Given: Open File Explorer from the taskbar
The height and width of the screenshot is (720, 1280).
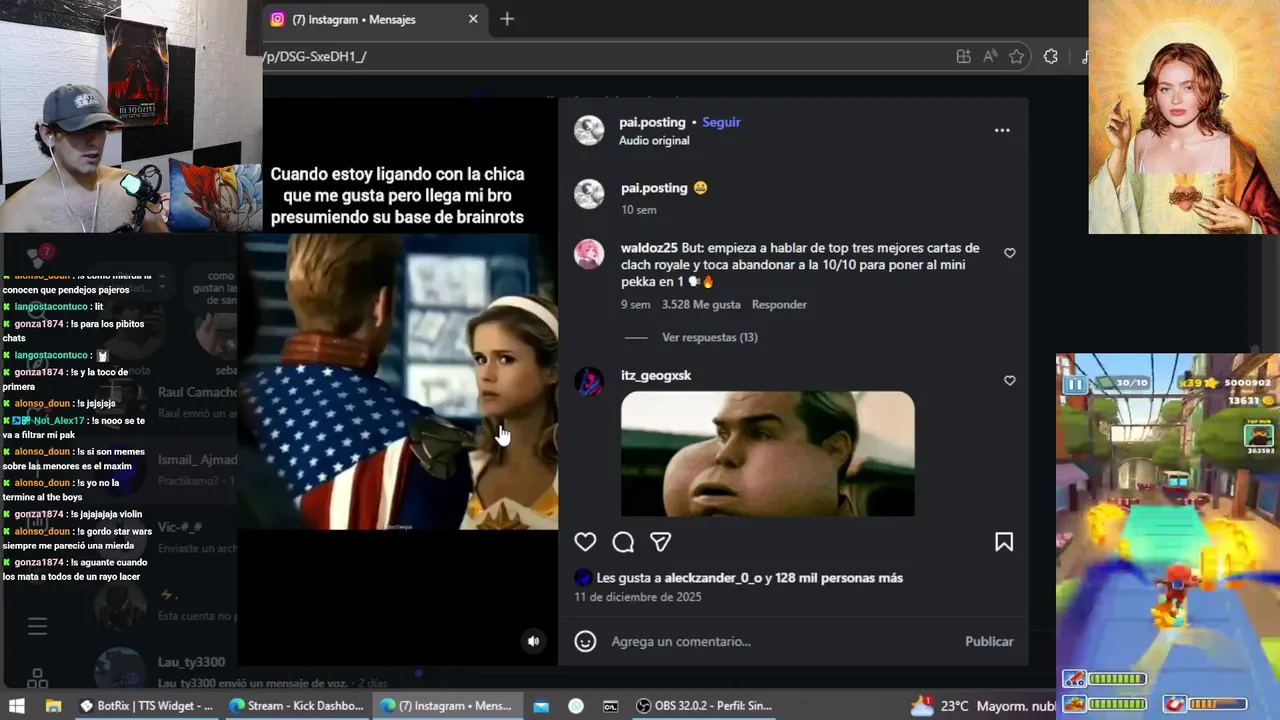Looking at the screenshot, I should tap(54, 706).
